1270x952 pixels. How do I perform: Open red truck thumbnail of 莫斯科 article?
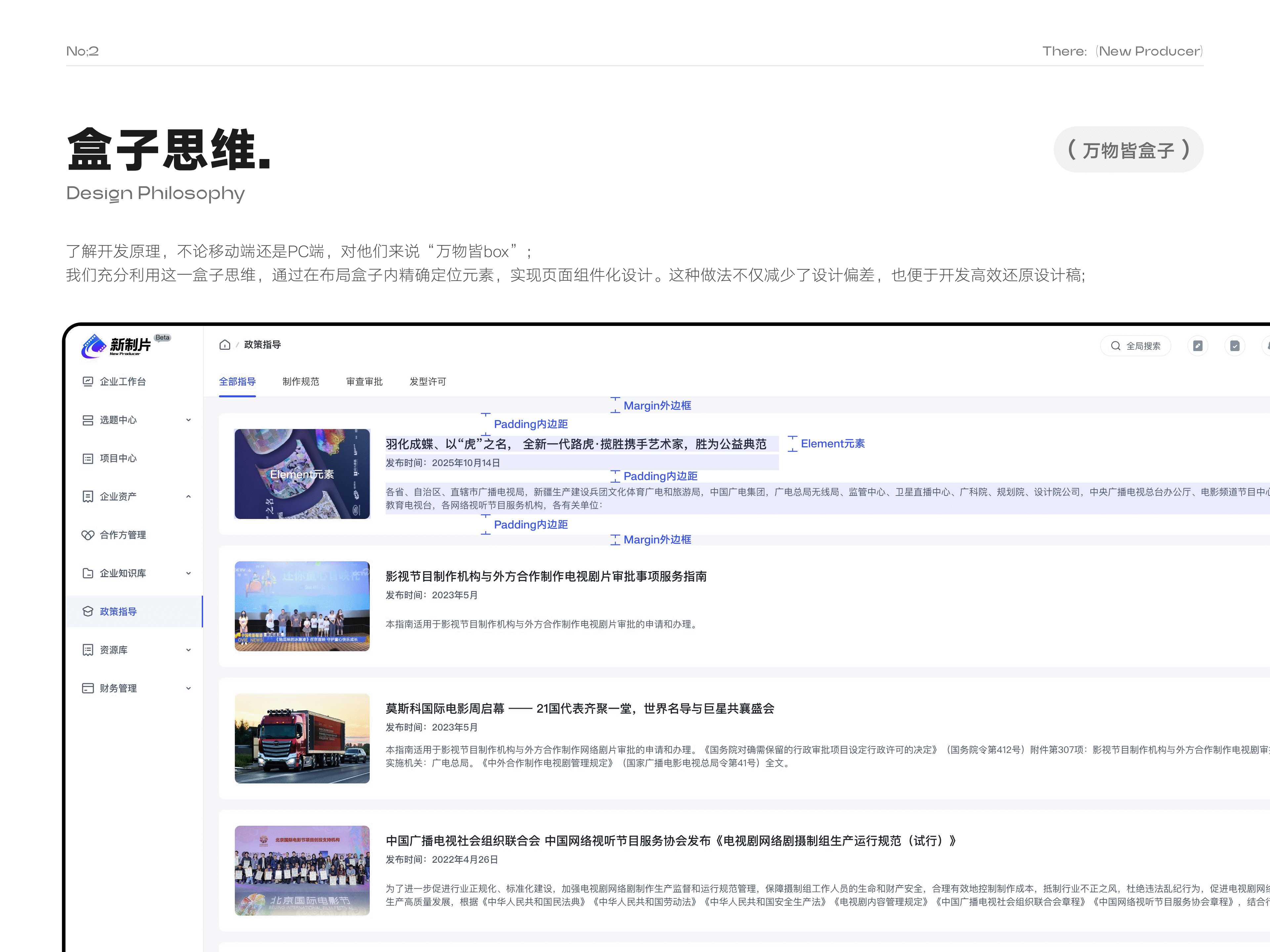[302, 738]
